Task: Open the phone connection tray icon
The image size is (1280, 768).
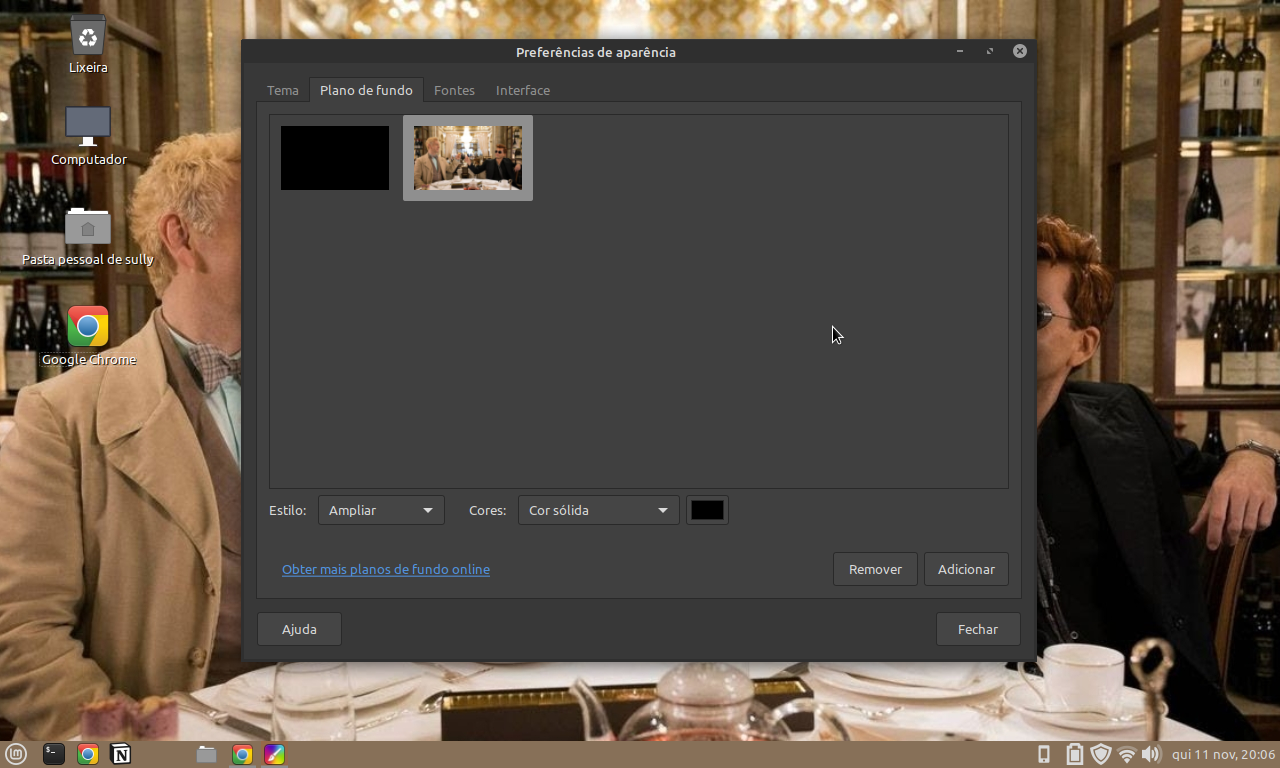Action: 1044,754
